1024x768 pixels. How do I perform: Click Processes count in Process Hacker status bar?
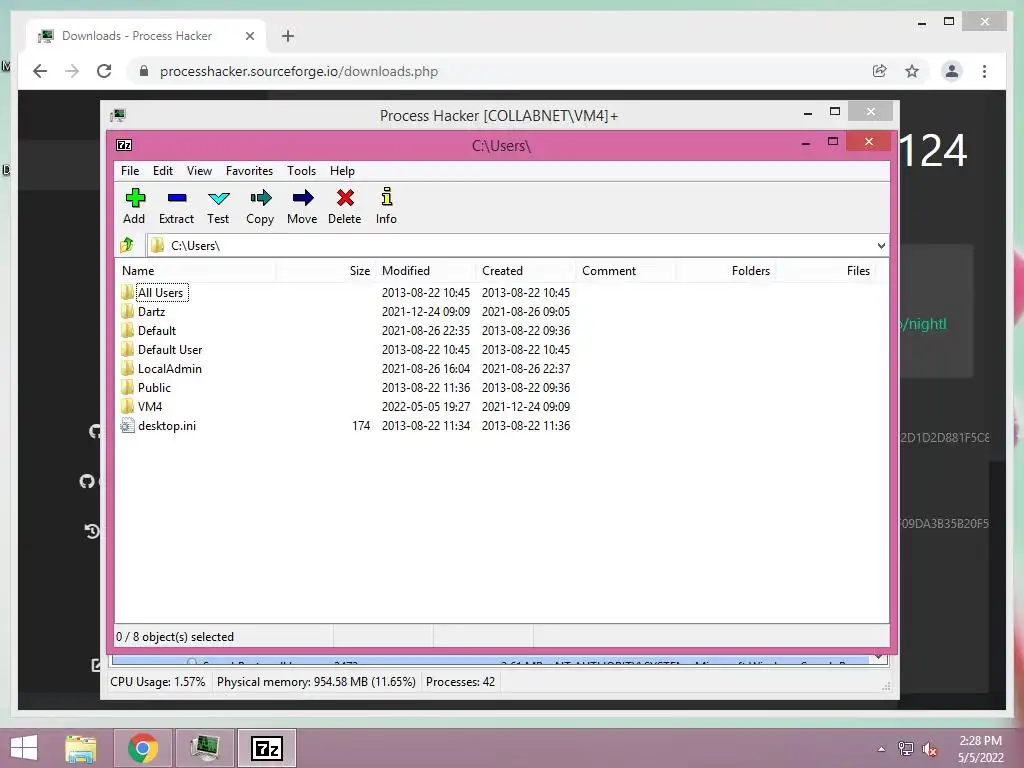tap(460, 682)
